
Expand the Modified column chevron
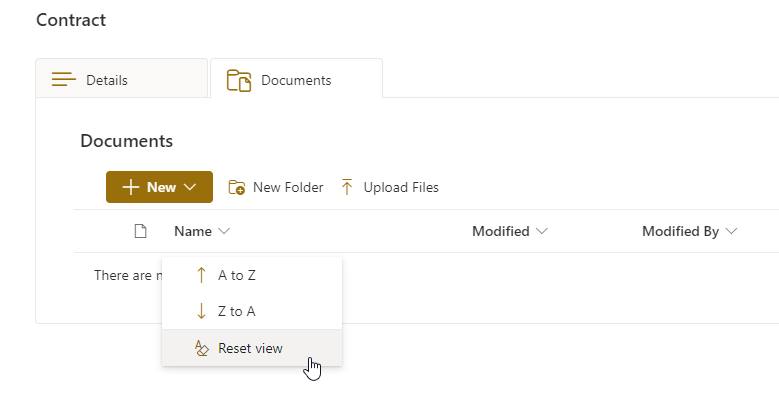point(542,231)
